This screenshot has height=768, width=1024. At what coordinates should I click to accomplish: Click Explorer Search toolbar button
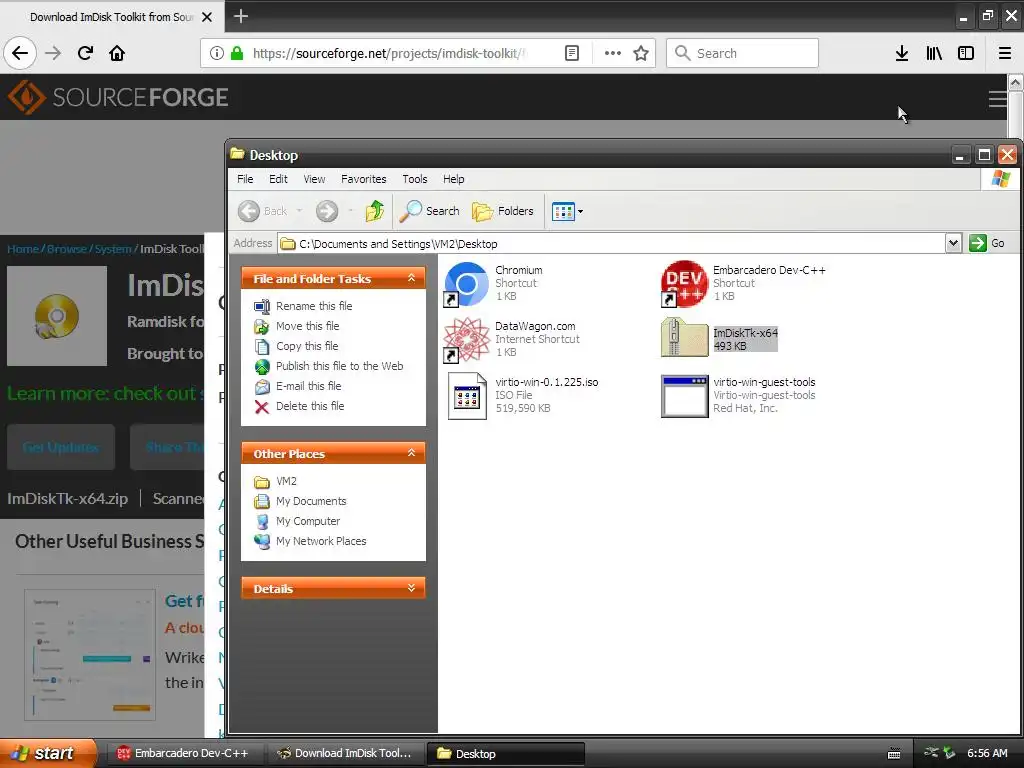pyautogui.click(x=429, y=211)
